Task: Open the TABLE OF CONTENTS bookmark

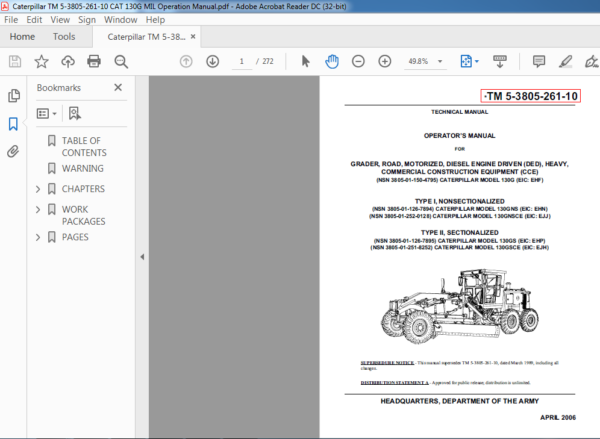Action: [x=84, y=147]
